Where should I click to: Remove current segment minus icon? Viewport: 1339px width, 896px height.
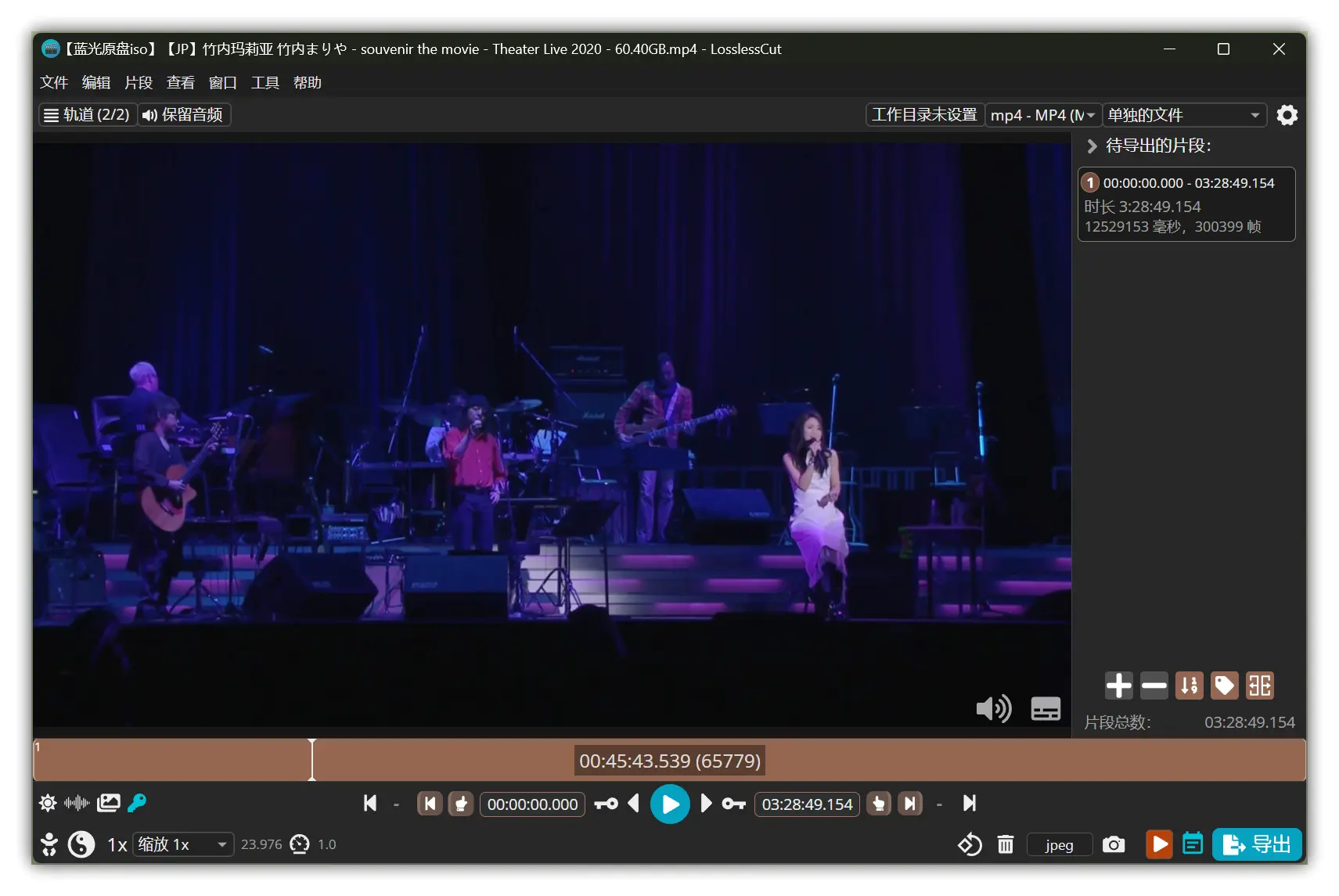[1154, 685]
